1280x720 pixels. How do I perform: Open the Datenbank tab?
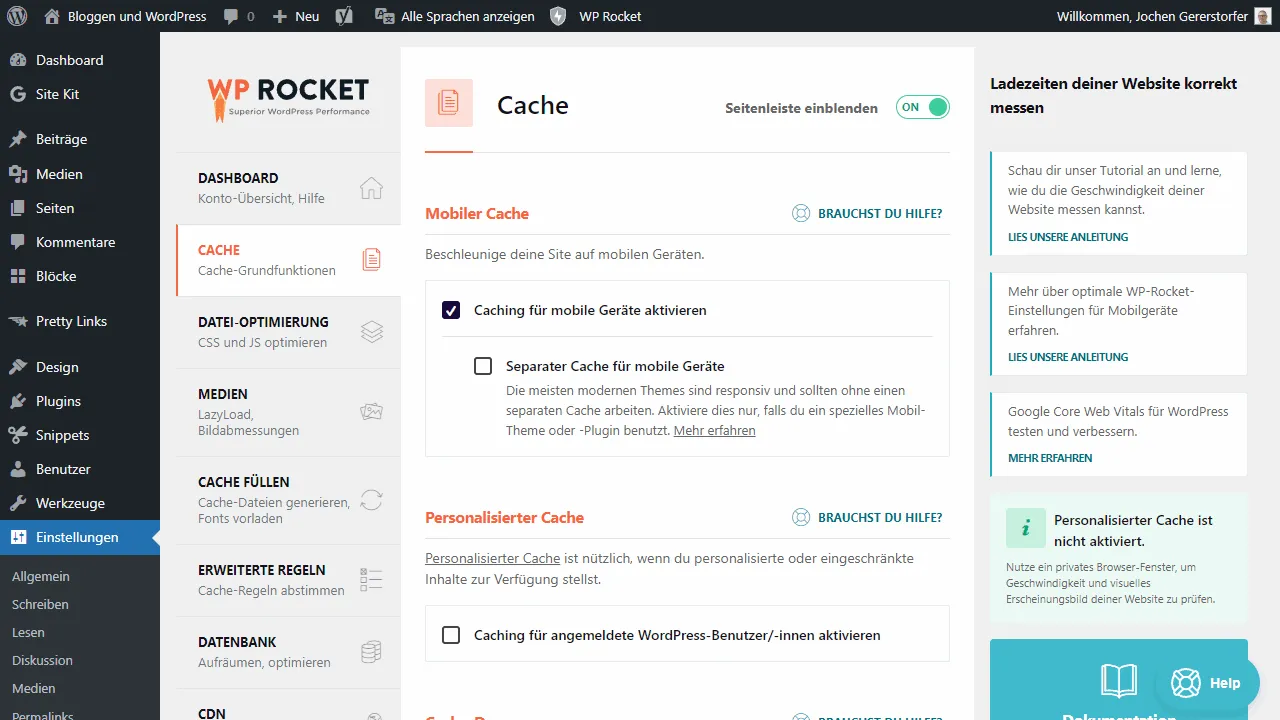288,652
